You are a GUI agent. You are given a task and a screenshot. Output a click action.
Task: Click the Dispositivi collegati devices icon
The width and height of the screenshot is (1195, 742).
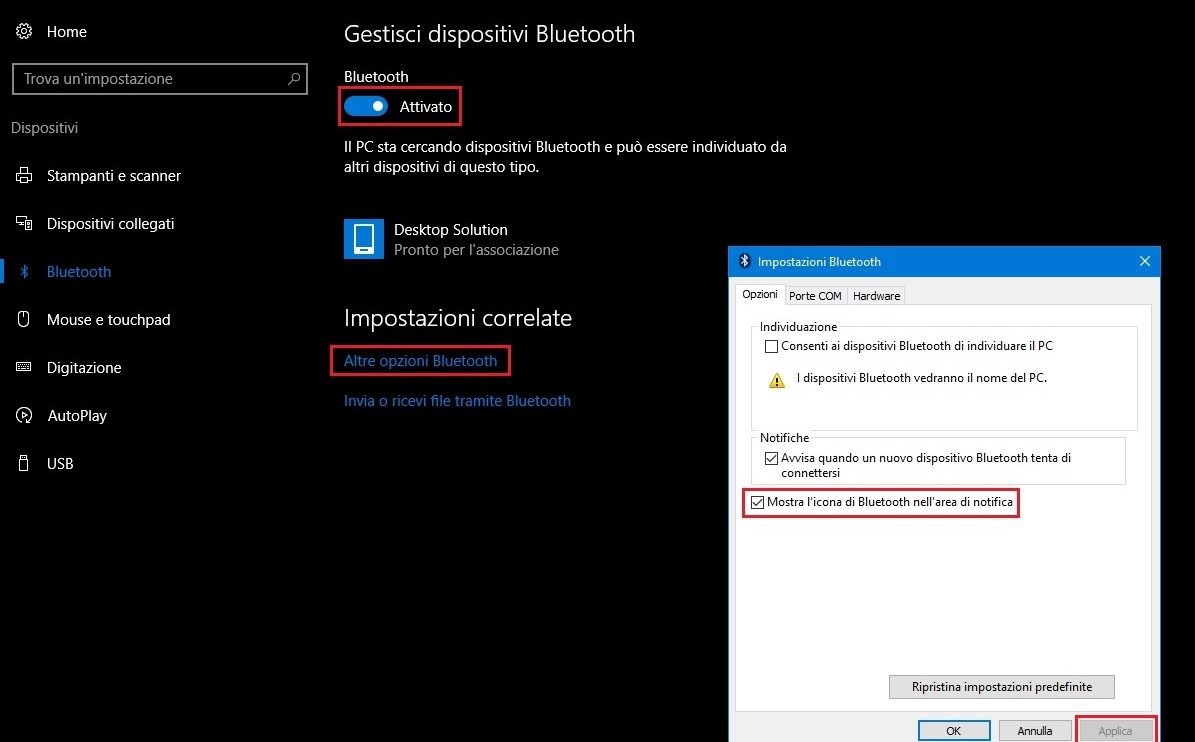[24, 223]
